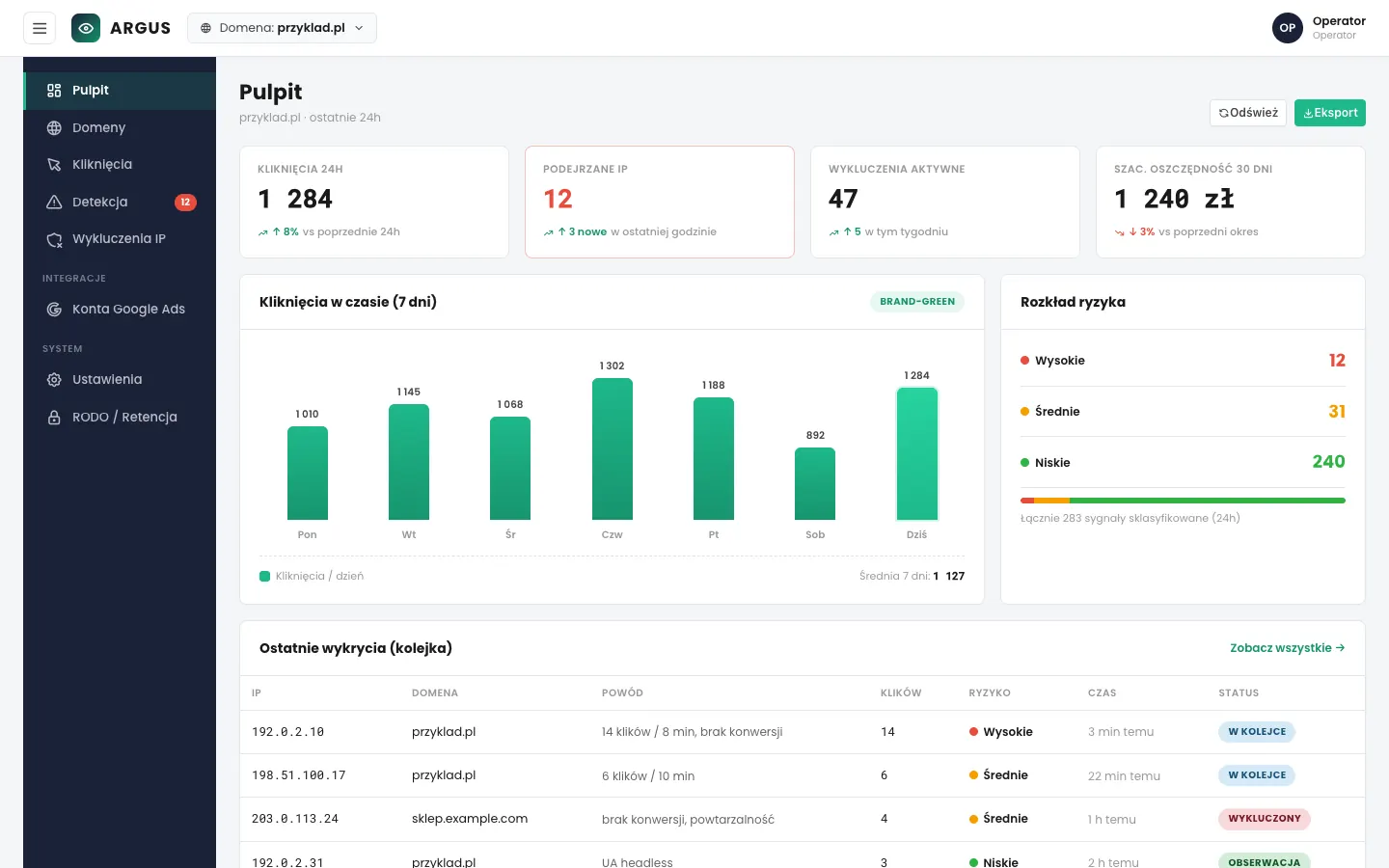Click the WYKLUCZONY status badge

click(x=1265, y=819)
